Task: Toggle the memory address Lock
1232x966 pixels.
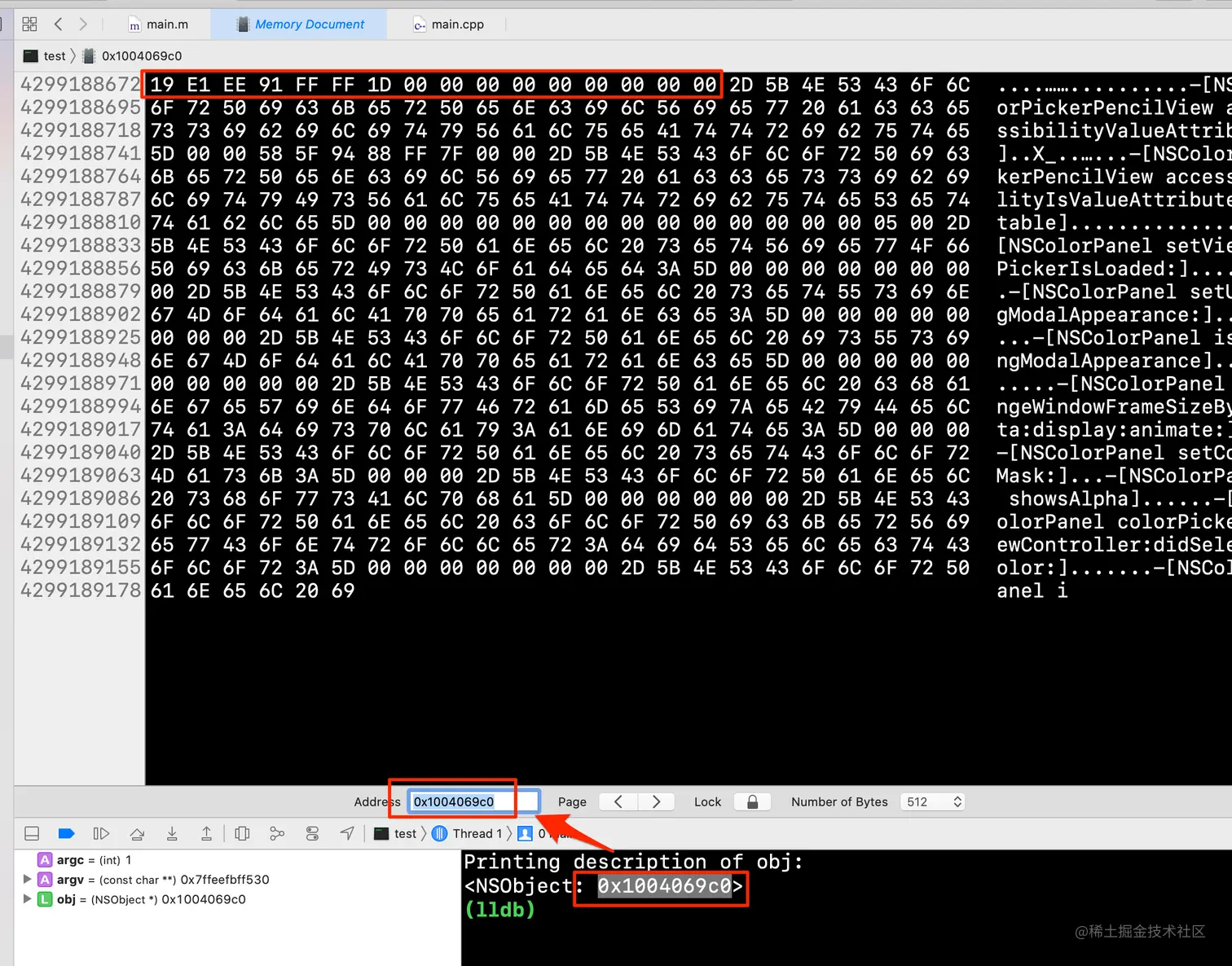Action: 751,801
